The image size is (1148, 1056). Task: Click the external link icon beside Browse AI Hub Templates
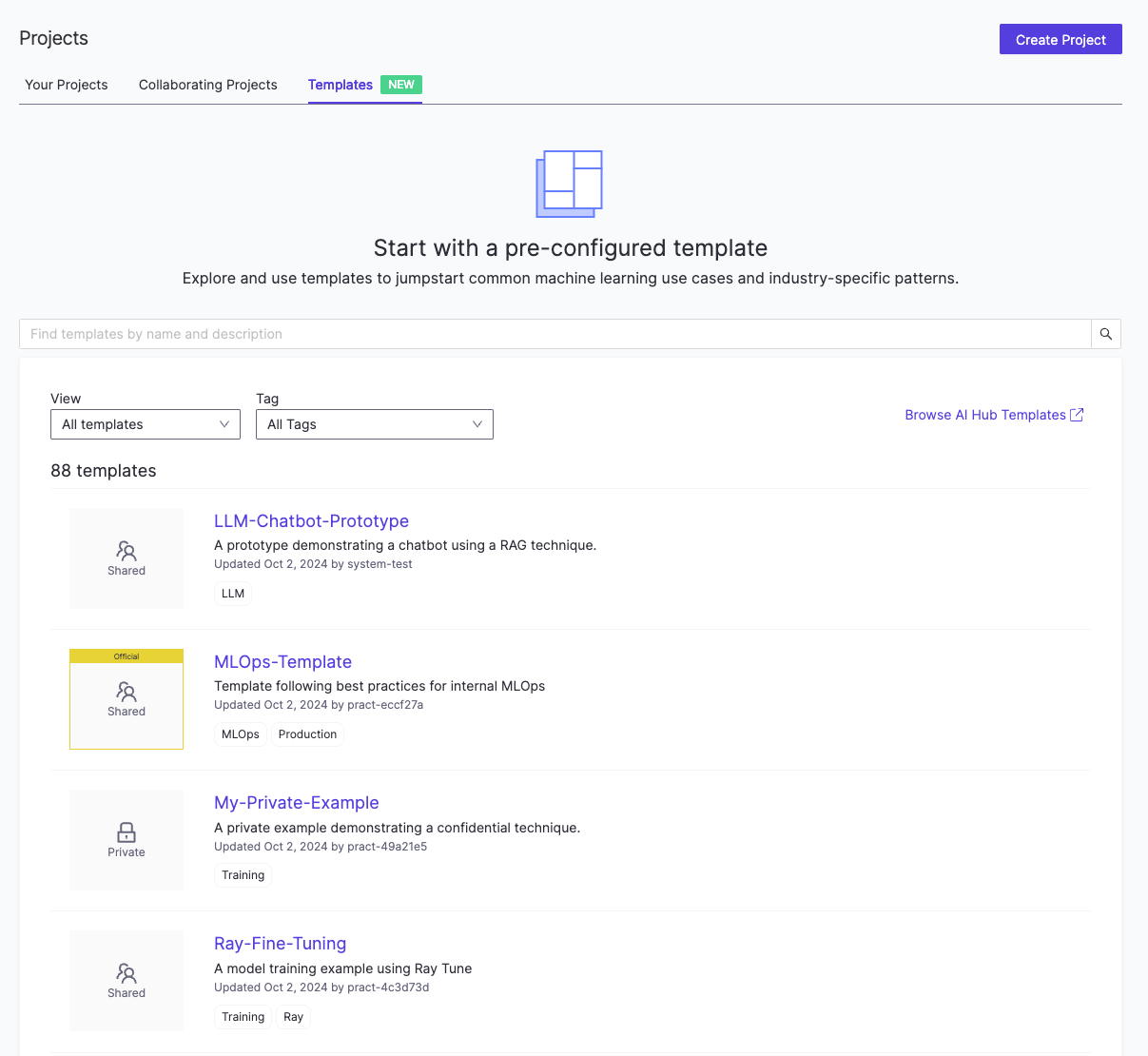1077,415
